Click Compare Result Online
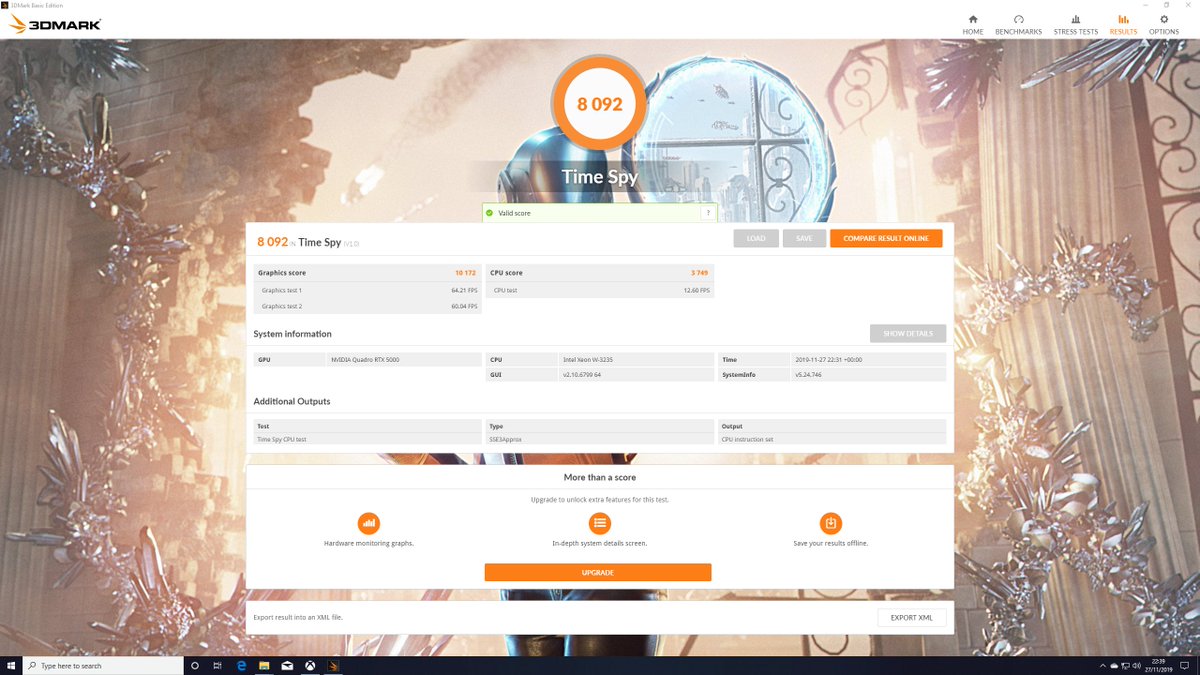The width and height of the screenshot is (1200, 675). point(886,238)
